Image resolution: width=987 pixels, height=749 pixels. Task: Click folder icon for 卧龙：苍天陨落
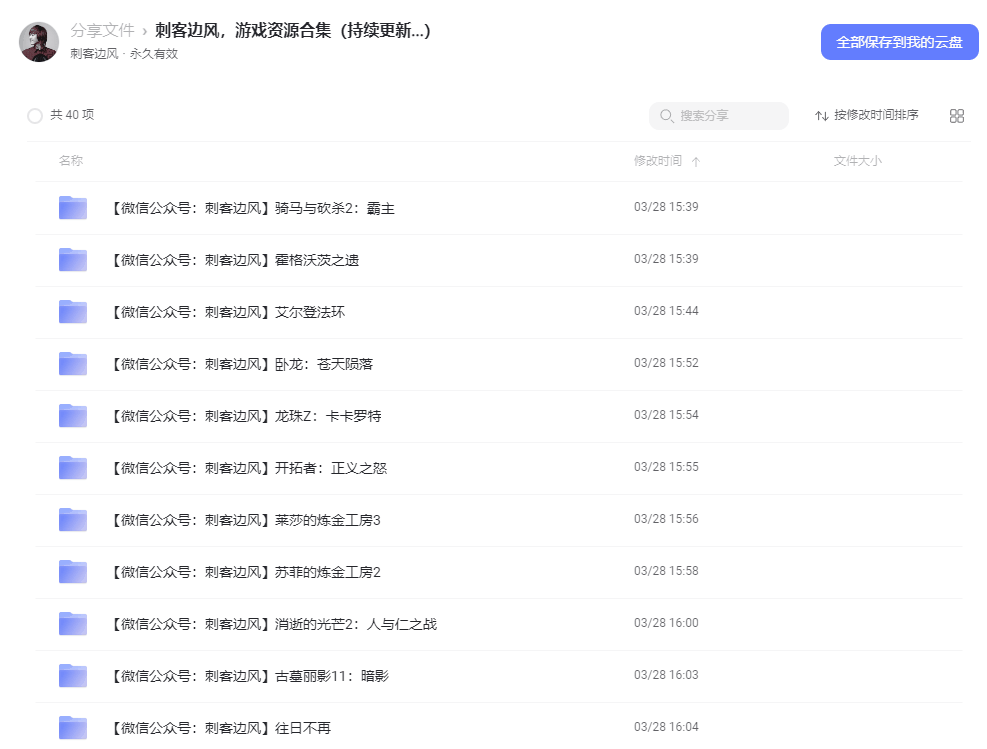[x=73, y=363]
